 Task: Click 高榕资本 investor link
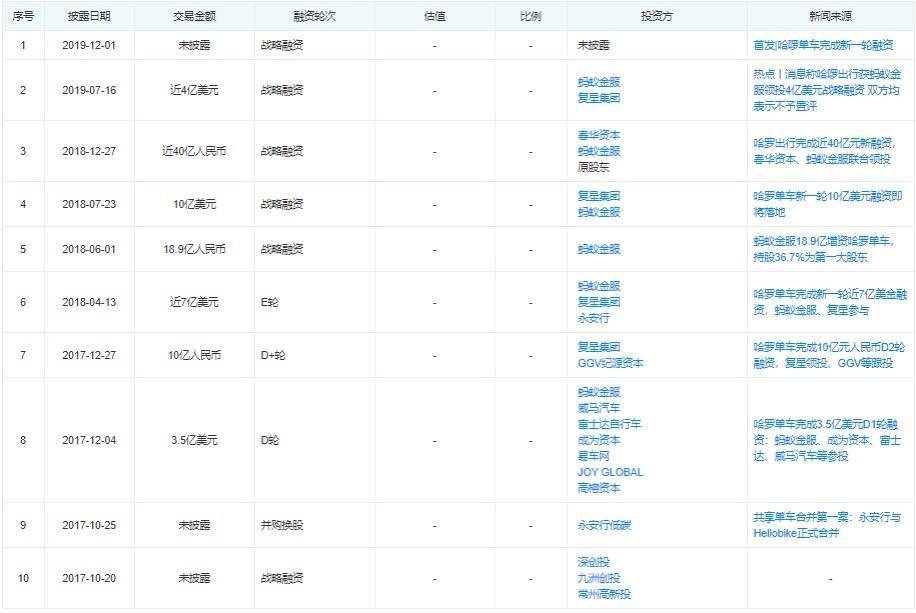point(598,488)
